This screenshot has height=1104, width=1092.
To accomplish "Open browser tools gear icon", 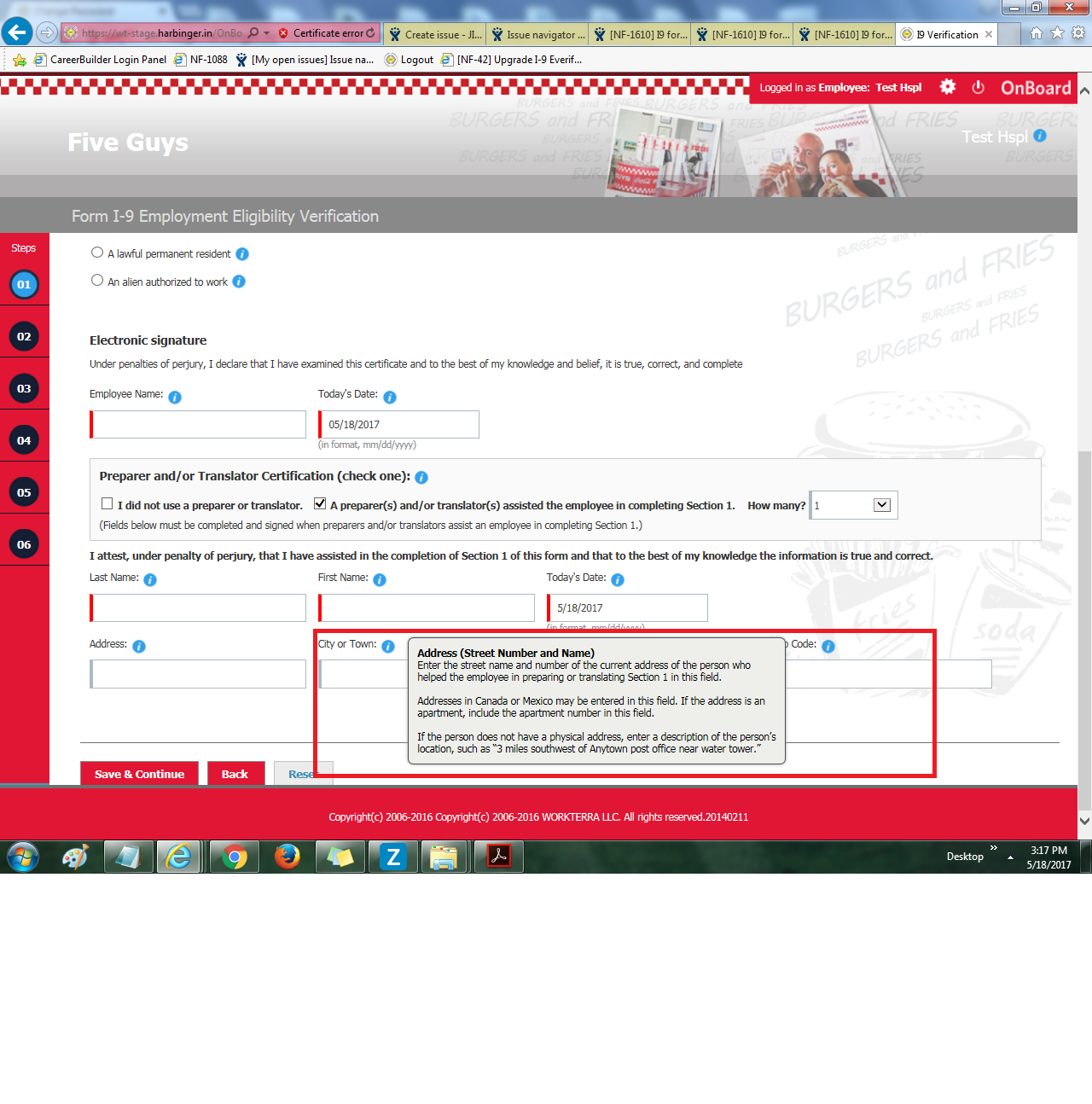I will point(1078,33).
